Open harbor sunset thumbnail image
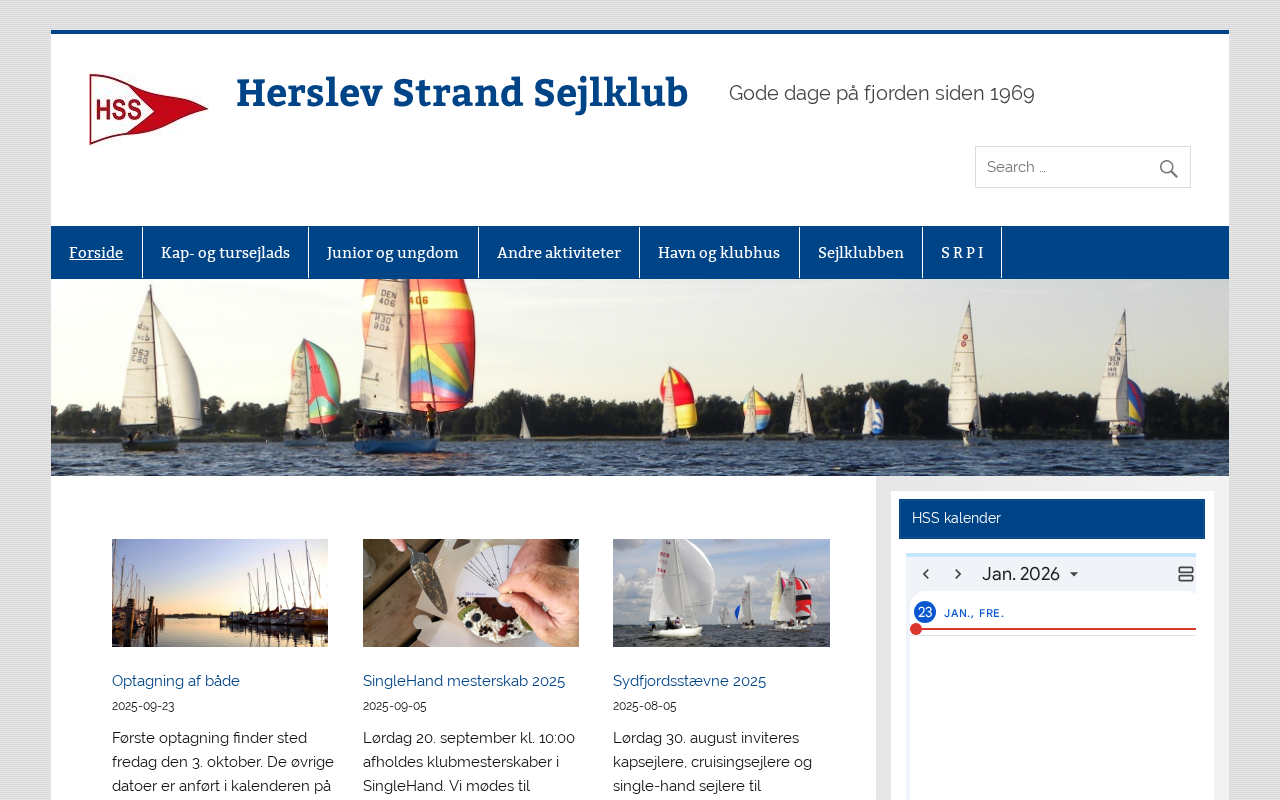This screenshot has width=1280, height=800. [220, 593]
